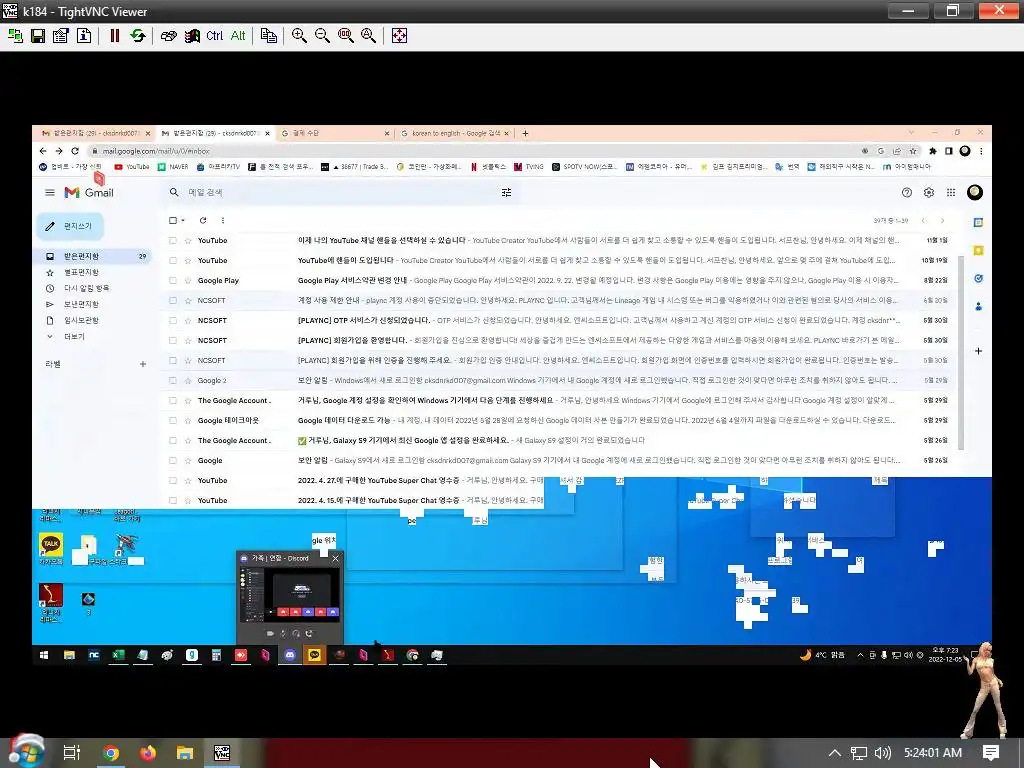Set zoom to 100% magnifier icon
This screenshot has width=1024, height=768.
pyautogui.click(x=345, y=35)
